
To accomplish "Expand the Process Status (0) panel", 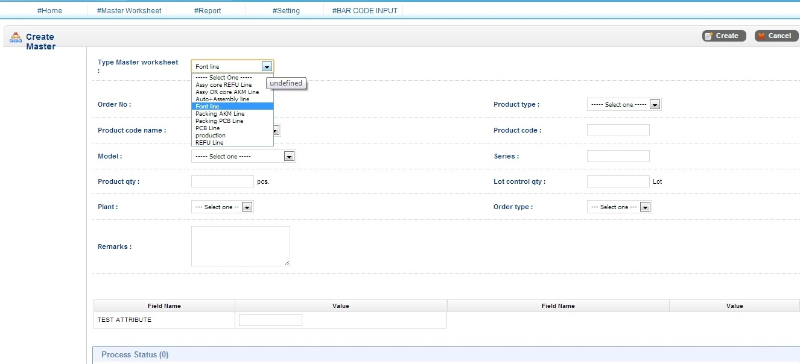I will [x=446, y=354].
